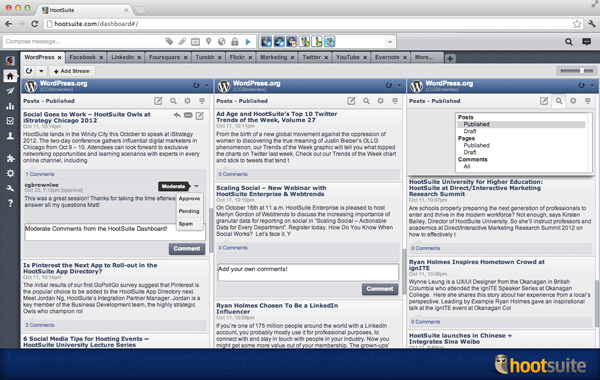Viewport: 600px width, 380px height.
Task: Expand the social profile picker dropdown
Action: (x=390, y=42)
